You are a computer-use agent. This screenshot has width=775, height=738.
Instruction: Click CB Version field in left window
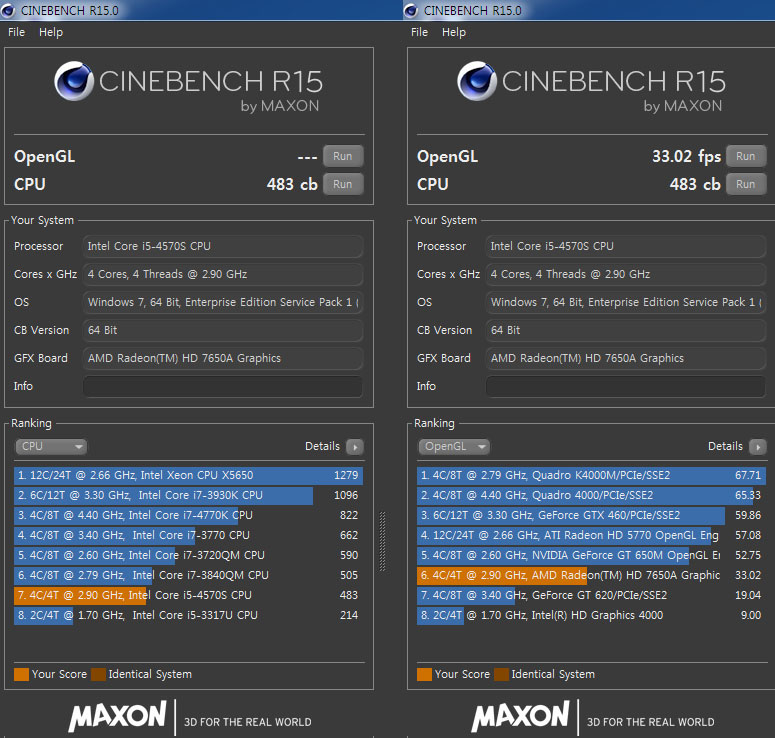click(x=223, y=330)
